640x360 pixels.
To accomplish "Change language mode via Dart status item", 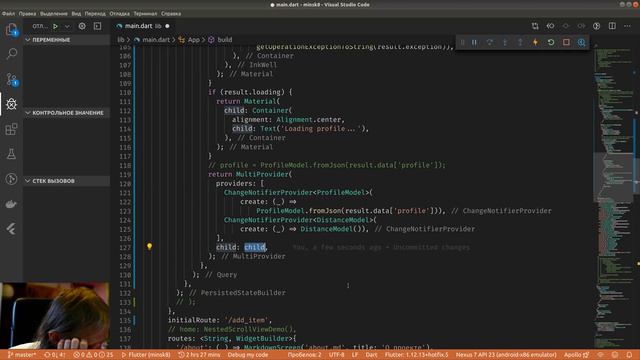I will click(x=371, y=355).
